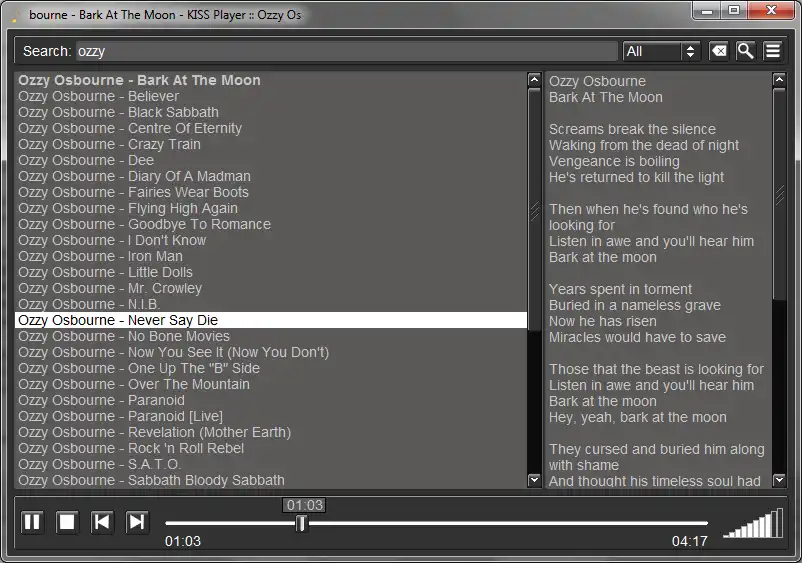This screenshot has height=563, width=802.
Task: Select Ozzy Osbourne - Sabbath Bloody Sabbath
Action: pos(271,480)
